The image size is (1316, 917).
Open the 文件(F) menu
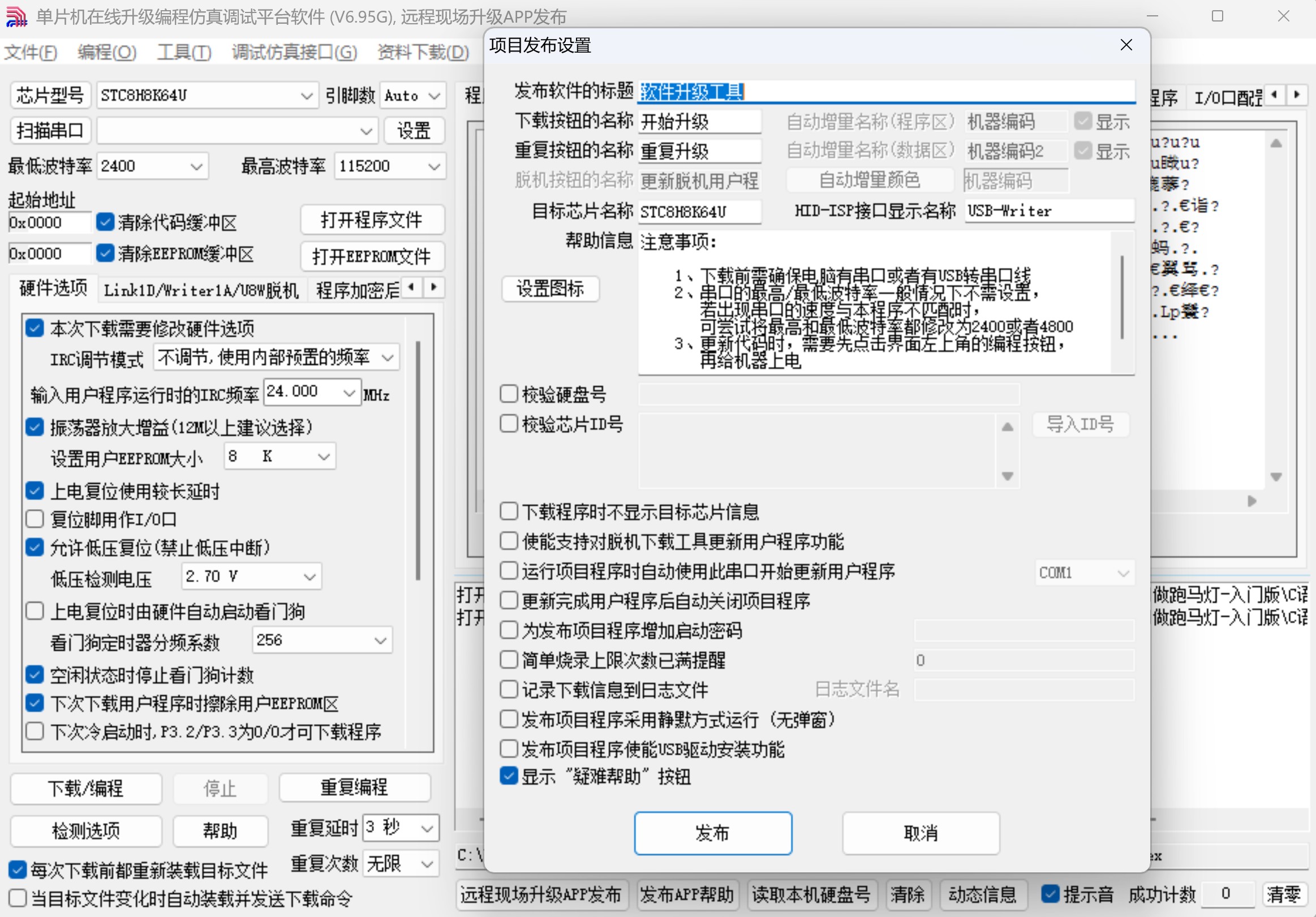[x=31, y=52]
